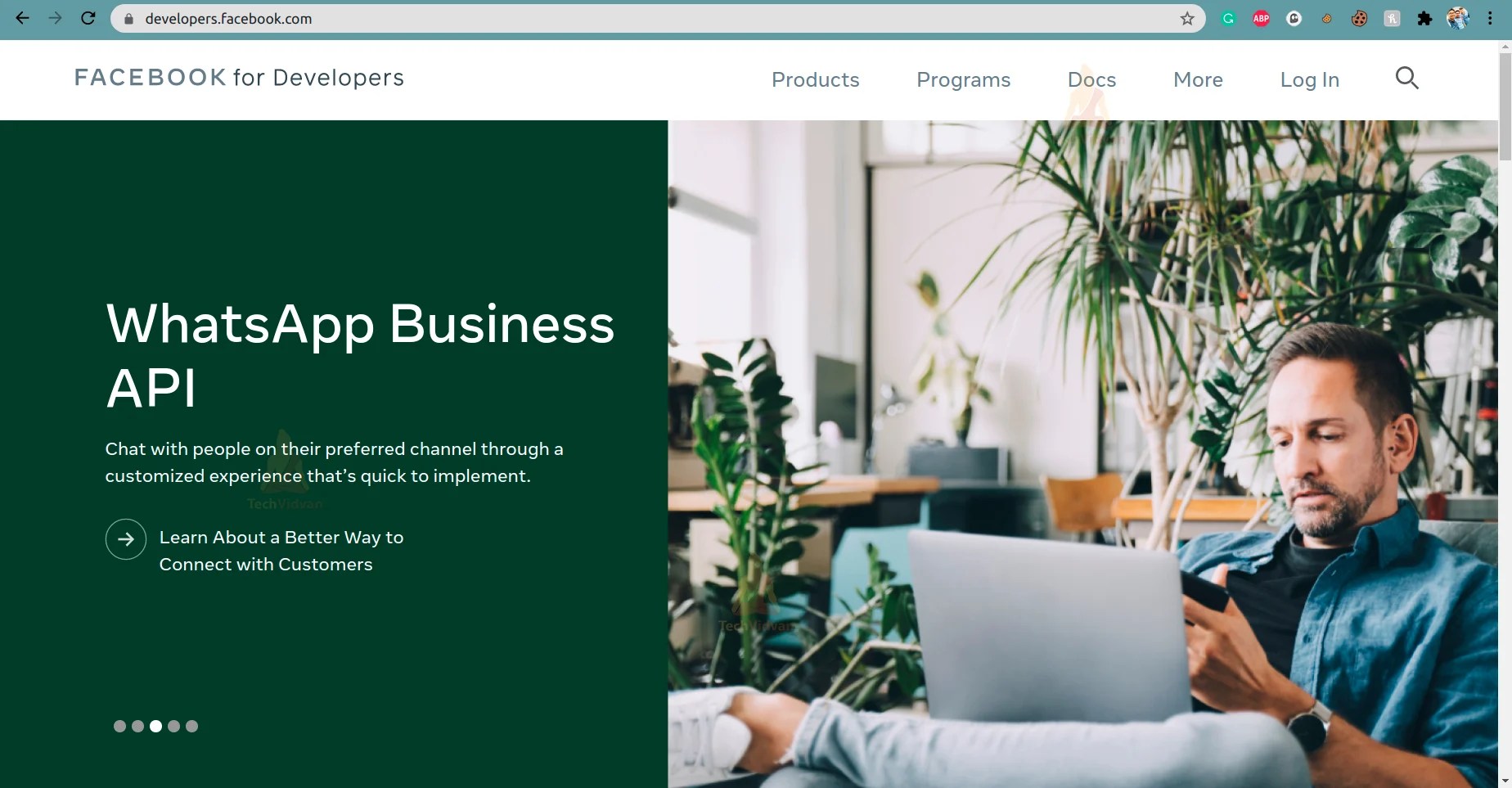Expand the Products menu
This screenshot has height=788, width=1512.
pos(815,79)
